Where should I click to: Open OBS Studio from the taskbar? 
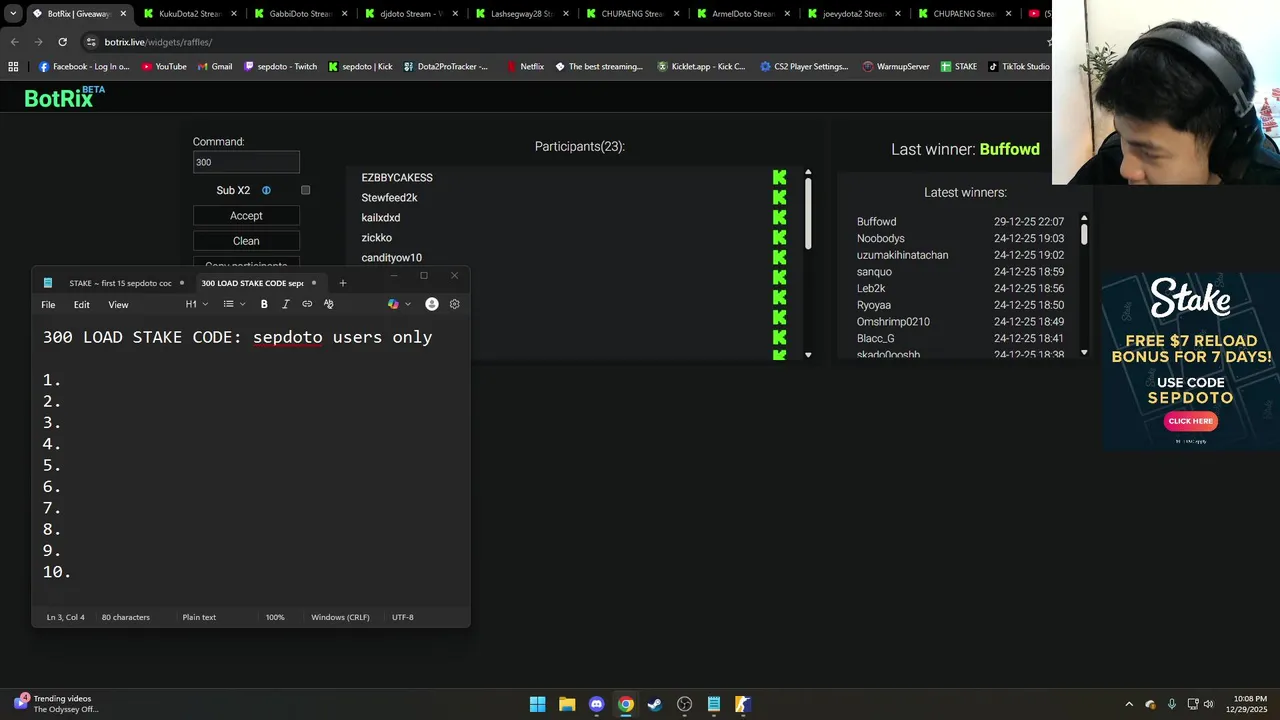tap(684, 704)
